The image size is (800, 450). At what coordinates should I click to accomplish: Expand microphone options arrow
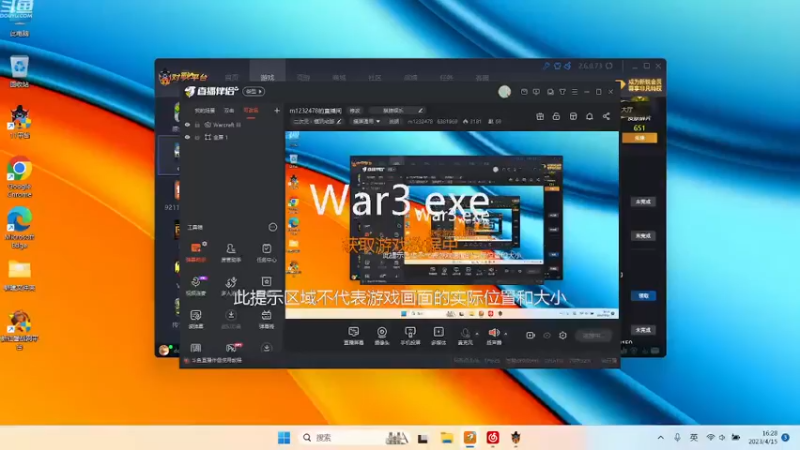pos(477,334)
